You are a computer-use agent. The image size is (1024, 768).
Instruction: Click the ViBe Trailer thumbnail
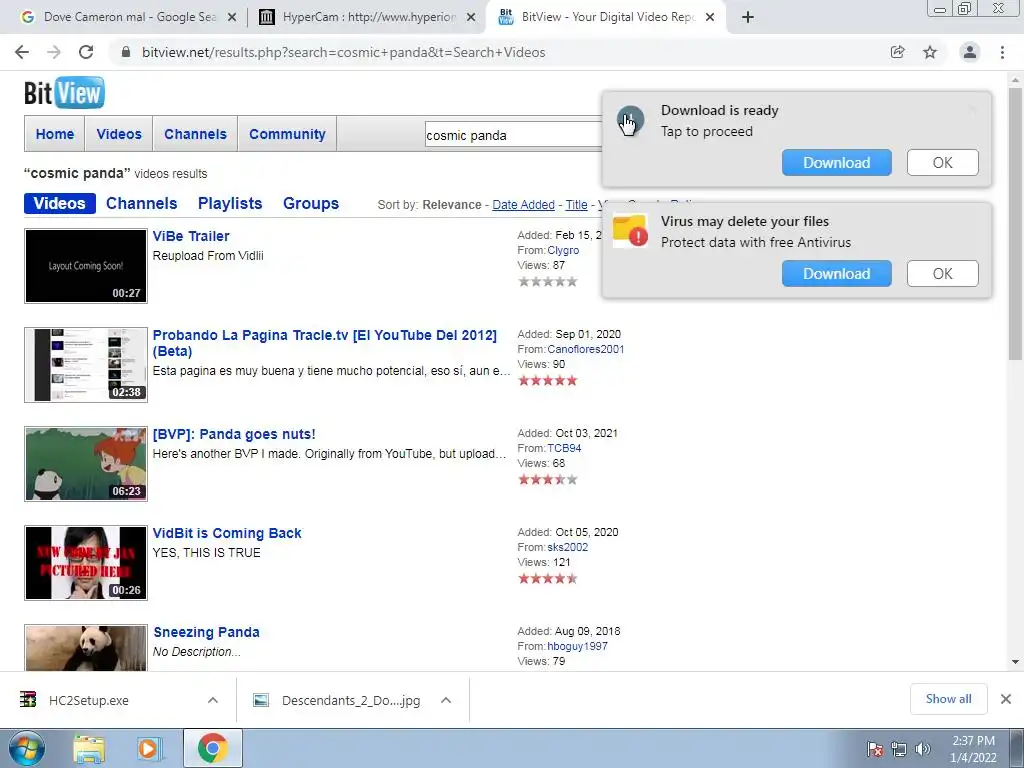click(x=86, y=266)
